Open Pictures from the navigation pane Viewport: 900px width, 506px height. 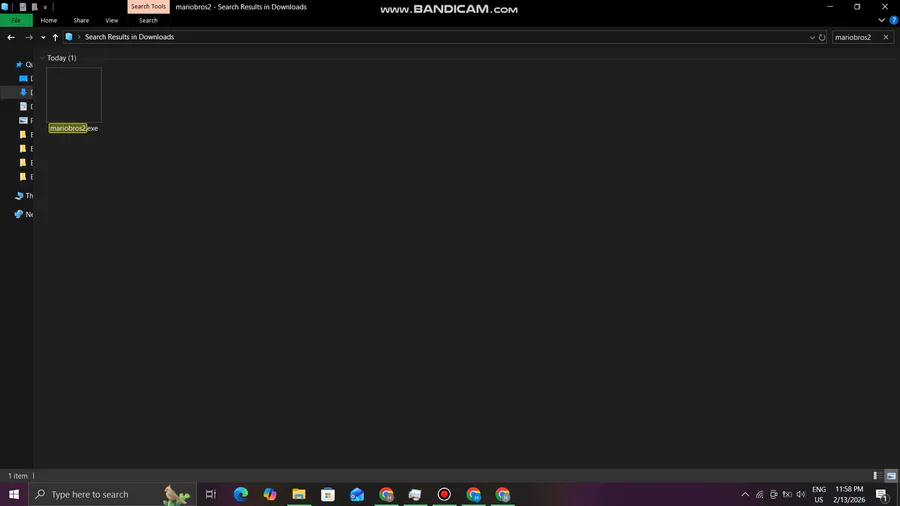click(x=23, y=120)
